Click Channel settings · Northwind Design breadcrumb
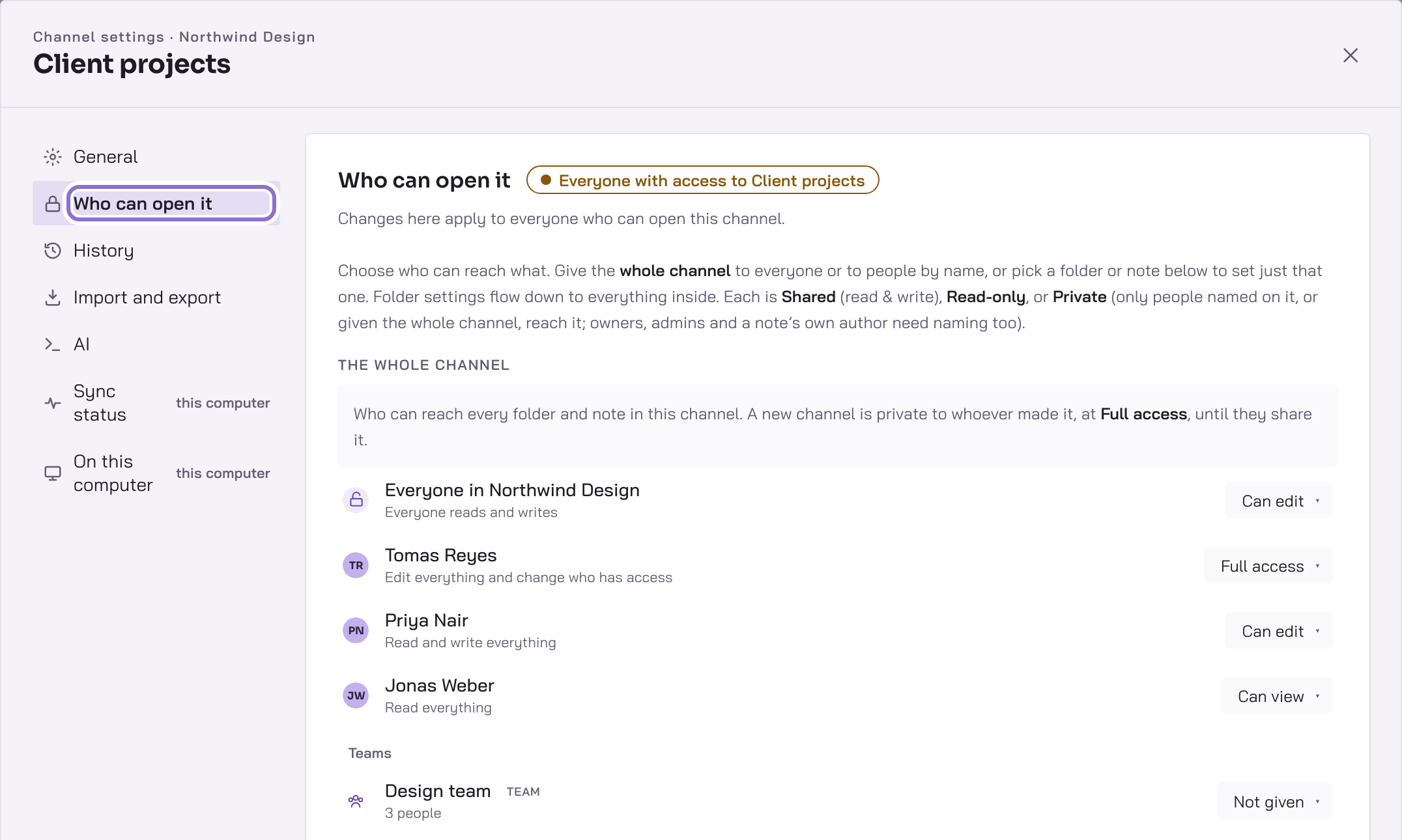The height and width of the screenshot is (840, 1402). (174, 37)
